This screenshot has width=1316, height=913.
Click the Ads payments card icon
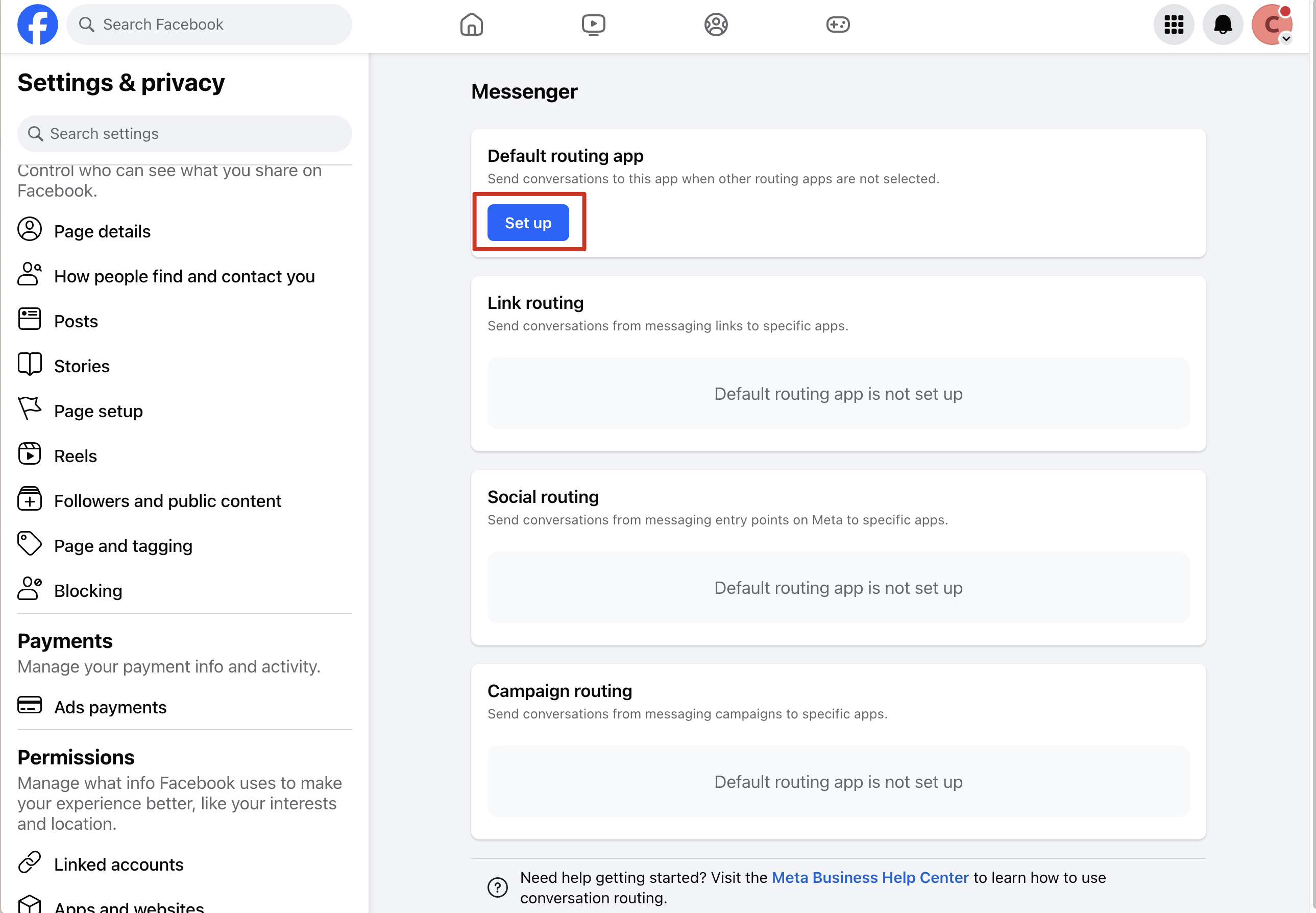[x=30, y=705]
